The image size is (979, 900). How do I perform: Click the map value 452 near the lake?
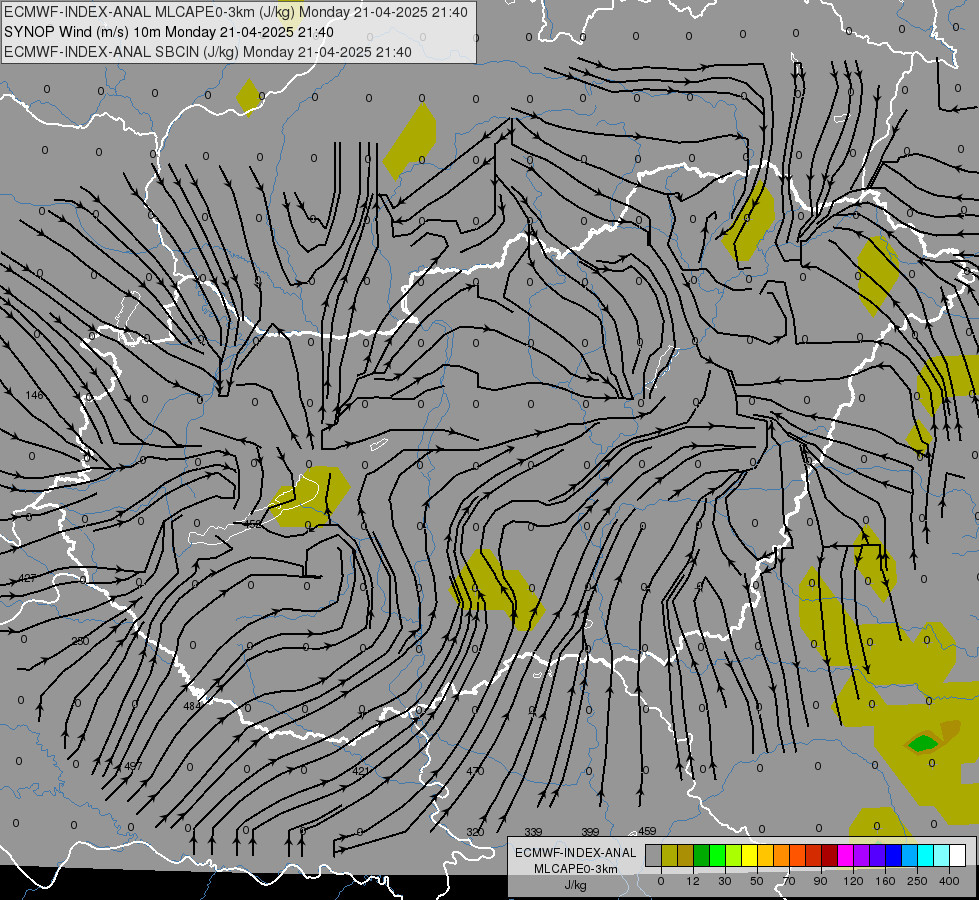(x=252, y=524)
